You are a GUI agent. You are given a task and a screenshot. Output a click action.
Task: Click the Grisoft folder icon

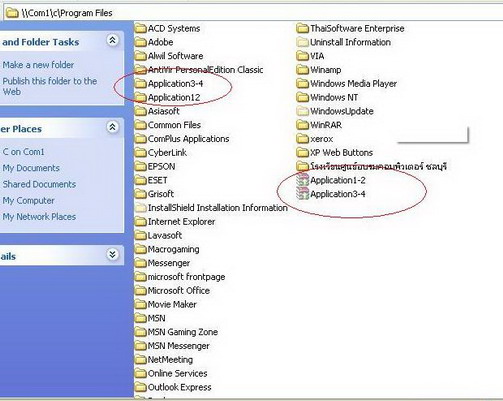(x=141, y=194)
